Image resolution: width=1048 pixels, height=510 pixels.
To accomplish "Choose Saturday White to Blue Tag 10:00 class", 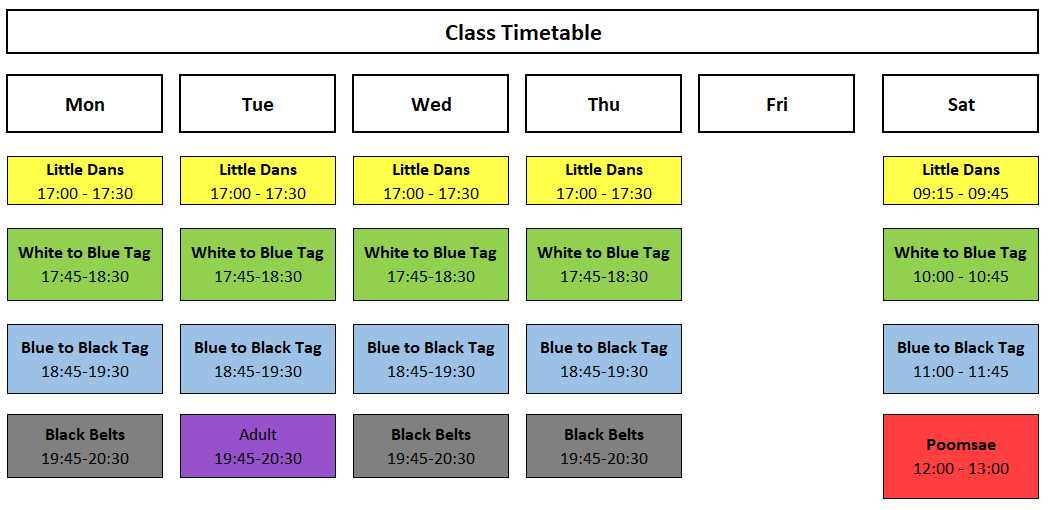I will (960, 265).
